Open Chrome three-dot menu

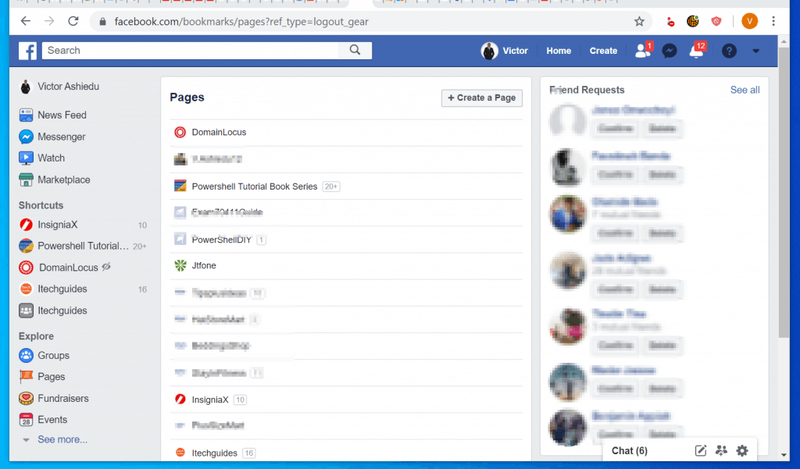tap(773, 21)
